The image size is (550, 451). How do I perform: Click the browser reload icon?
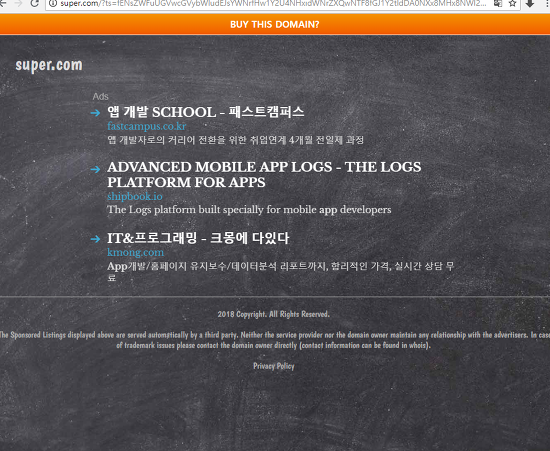34,3
